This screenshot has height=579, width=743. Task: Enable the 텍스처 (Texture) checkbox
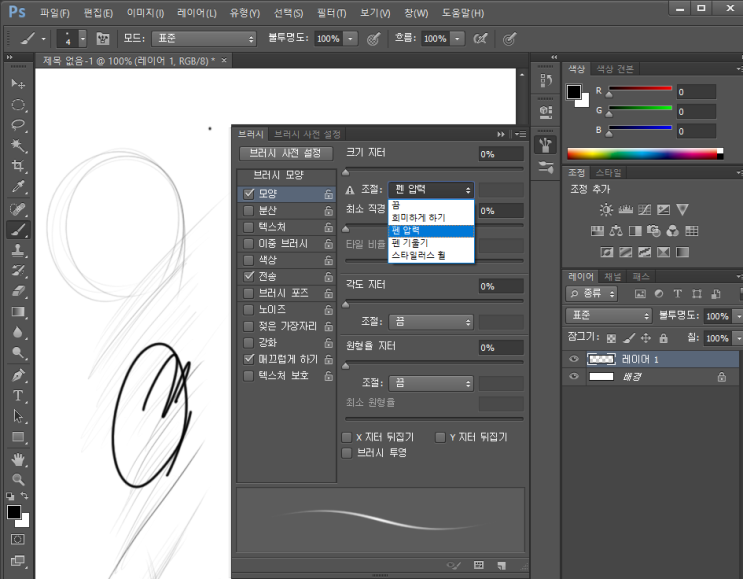249,227
